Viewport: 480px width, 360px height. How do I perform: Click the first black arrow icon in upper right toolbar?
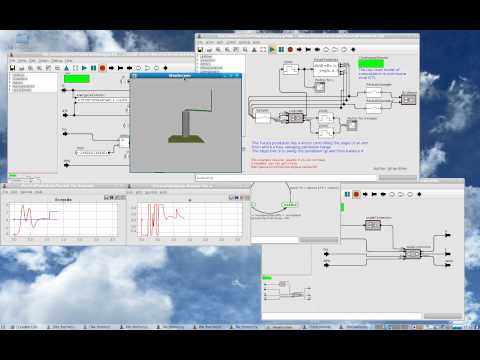coord(299,50)
